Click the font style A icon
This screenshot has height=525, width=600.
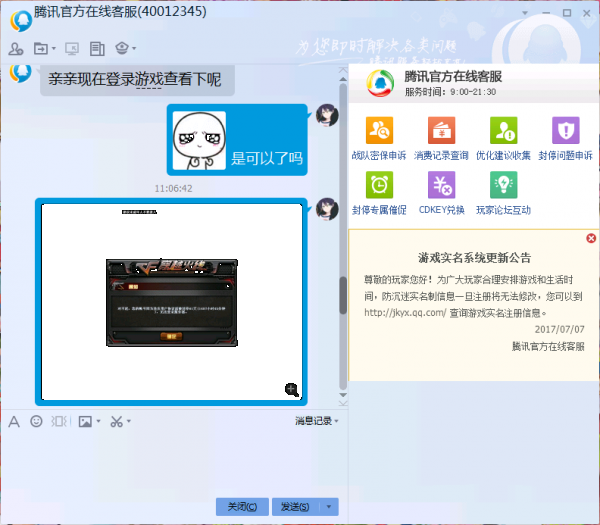click(14, 422)
